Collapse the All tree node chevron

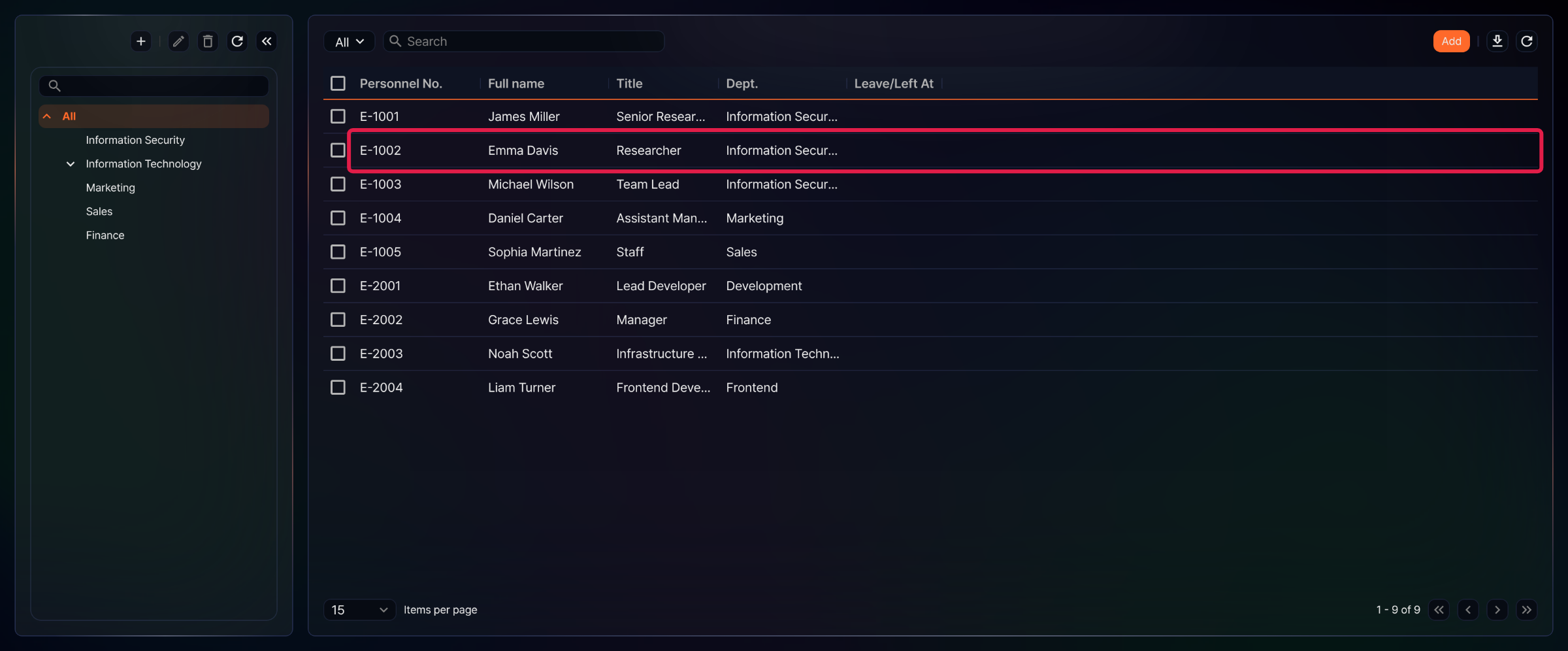tap(47, 116)
